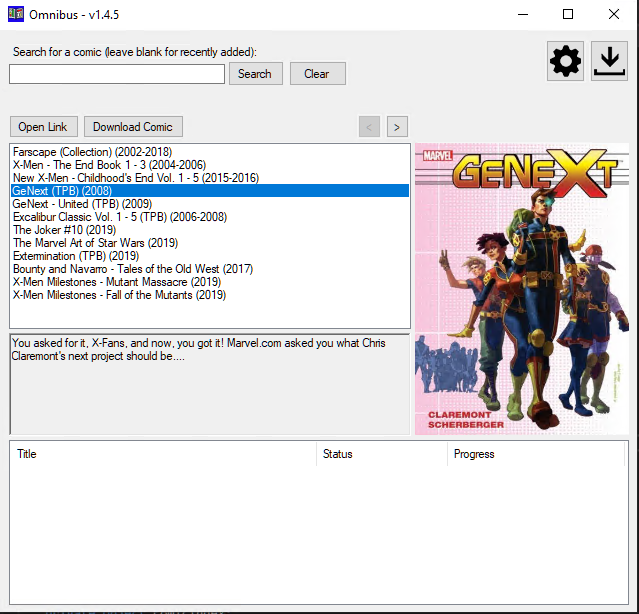Screen dimensions: 639x614
Task: Click the Omnibus app icon in title bar
Action: click(16, 14)
